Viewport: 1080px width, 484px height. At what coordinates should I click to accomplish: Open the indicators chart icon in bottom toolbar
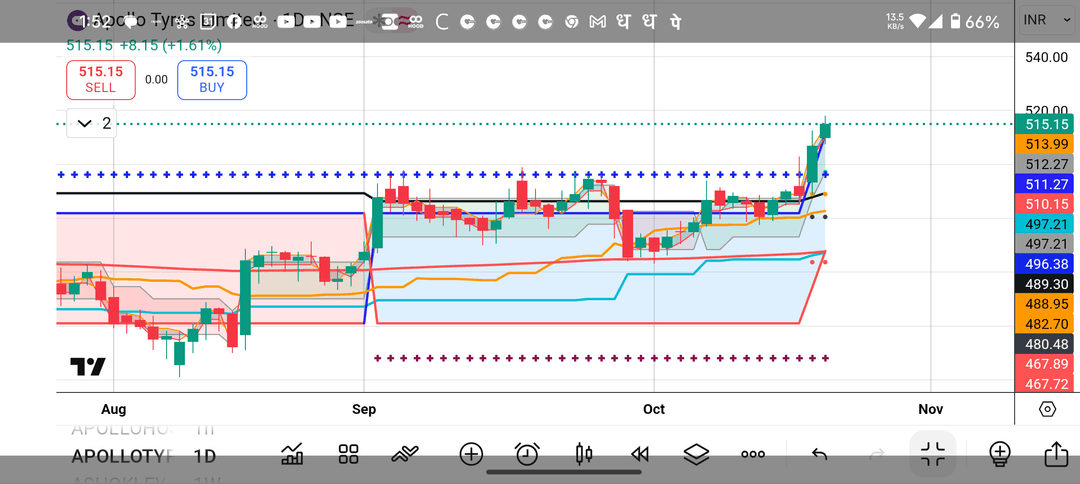[292, 455]
